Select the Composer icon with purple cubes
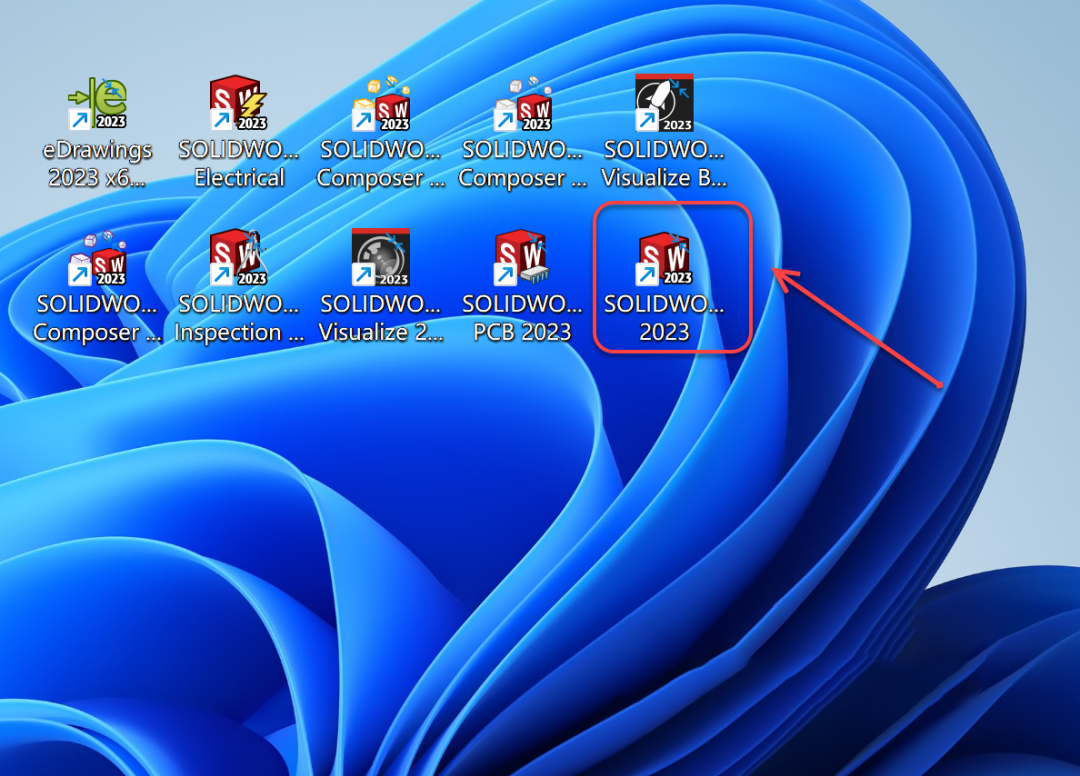 pos(97,258)
